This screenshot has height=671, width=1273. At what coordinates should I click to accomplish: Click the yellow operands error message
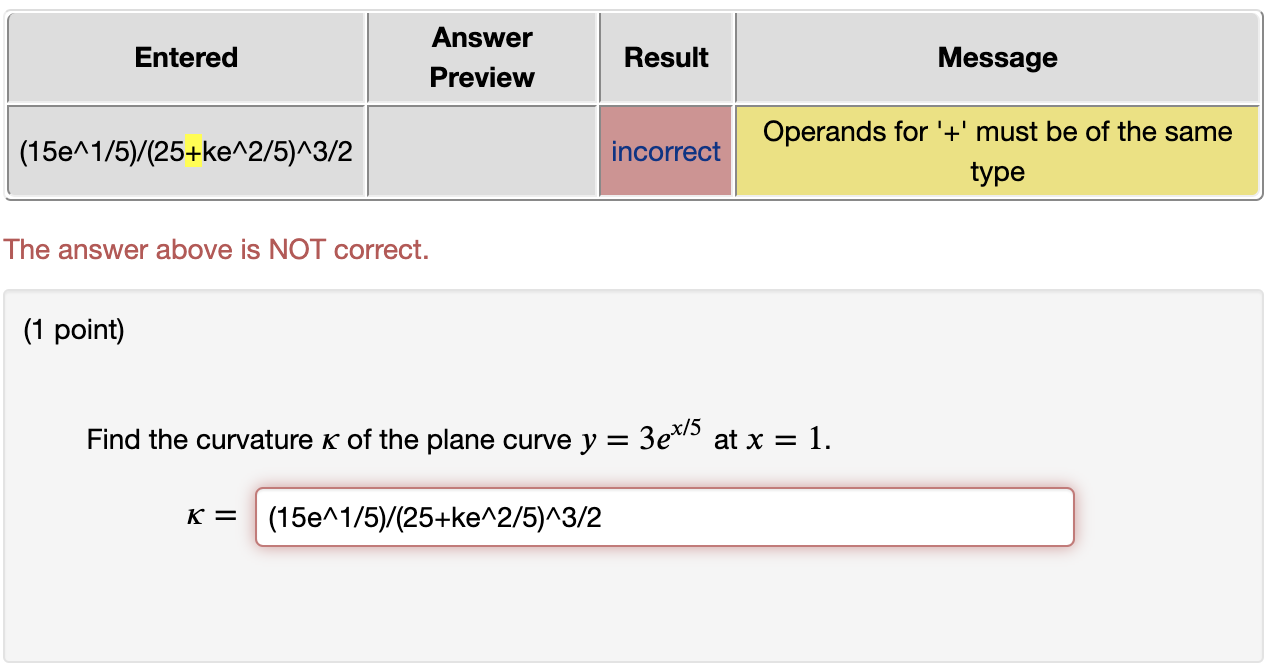(996, 151)
